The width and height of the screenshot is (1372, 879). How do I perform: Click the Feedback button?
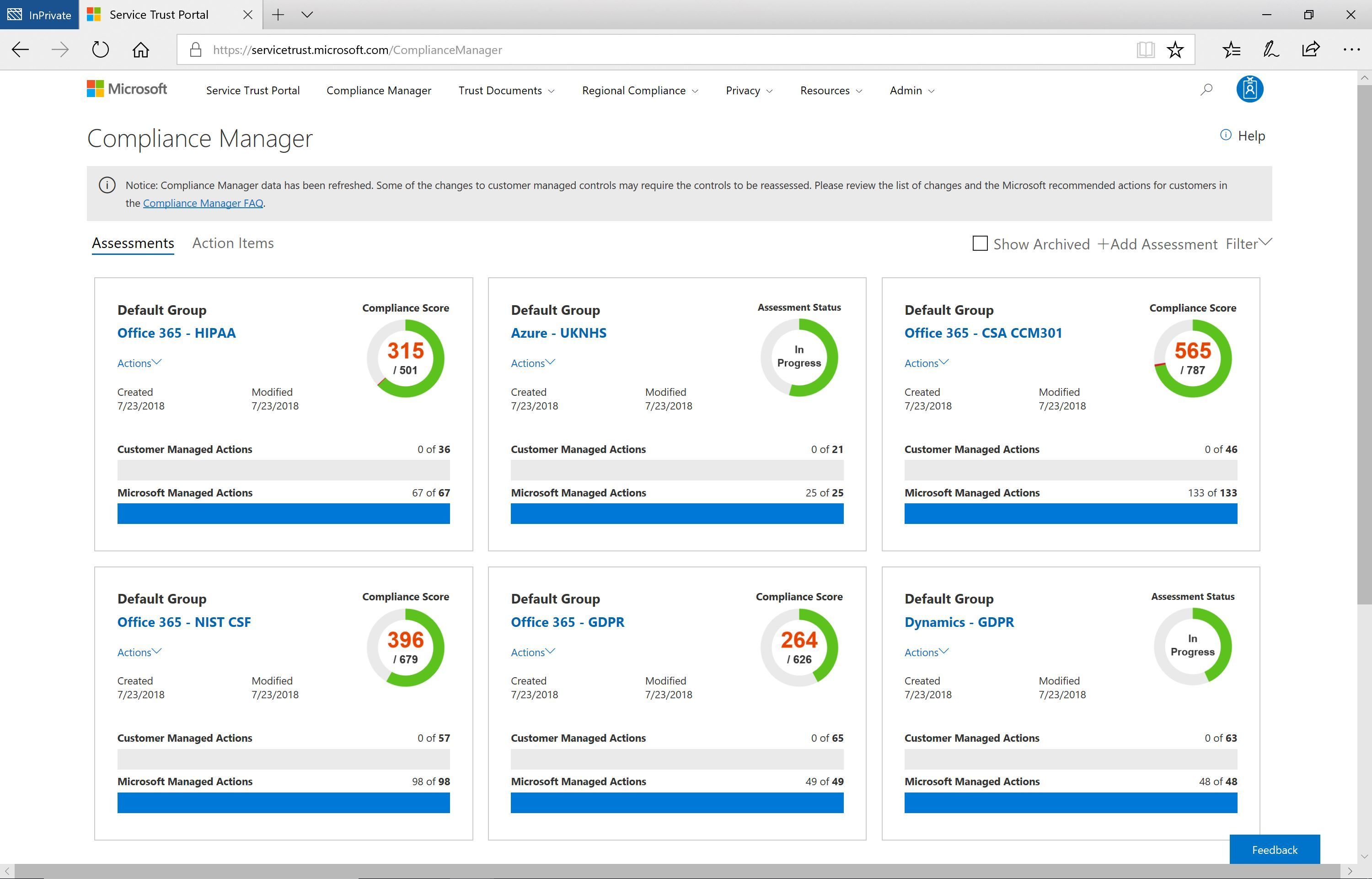pos(1274,849)
